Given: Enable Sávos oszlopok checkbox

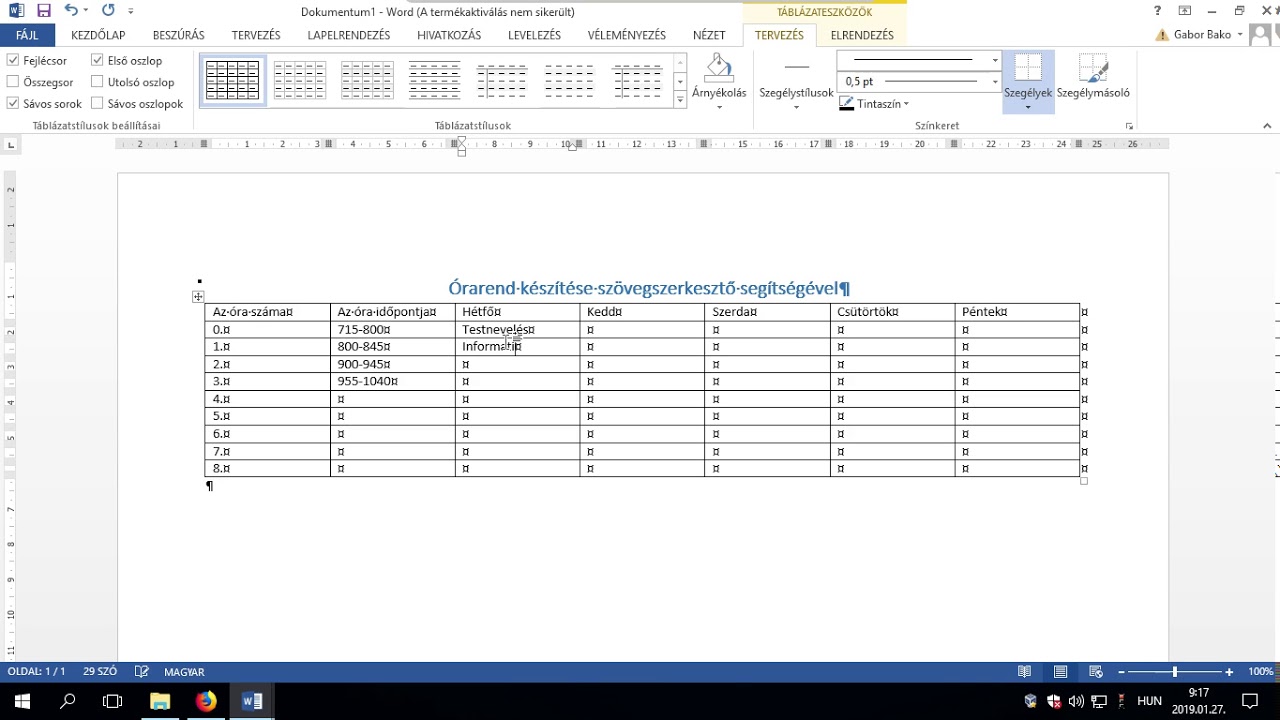Looking at the screenshot, I should tap(97, 103).
